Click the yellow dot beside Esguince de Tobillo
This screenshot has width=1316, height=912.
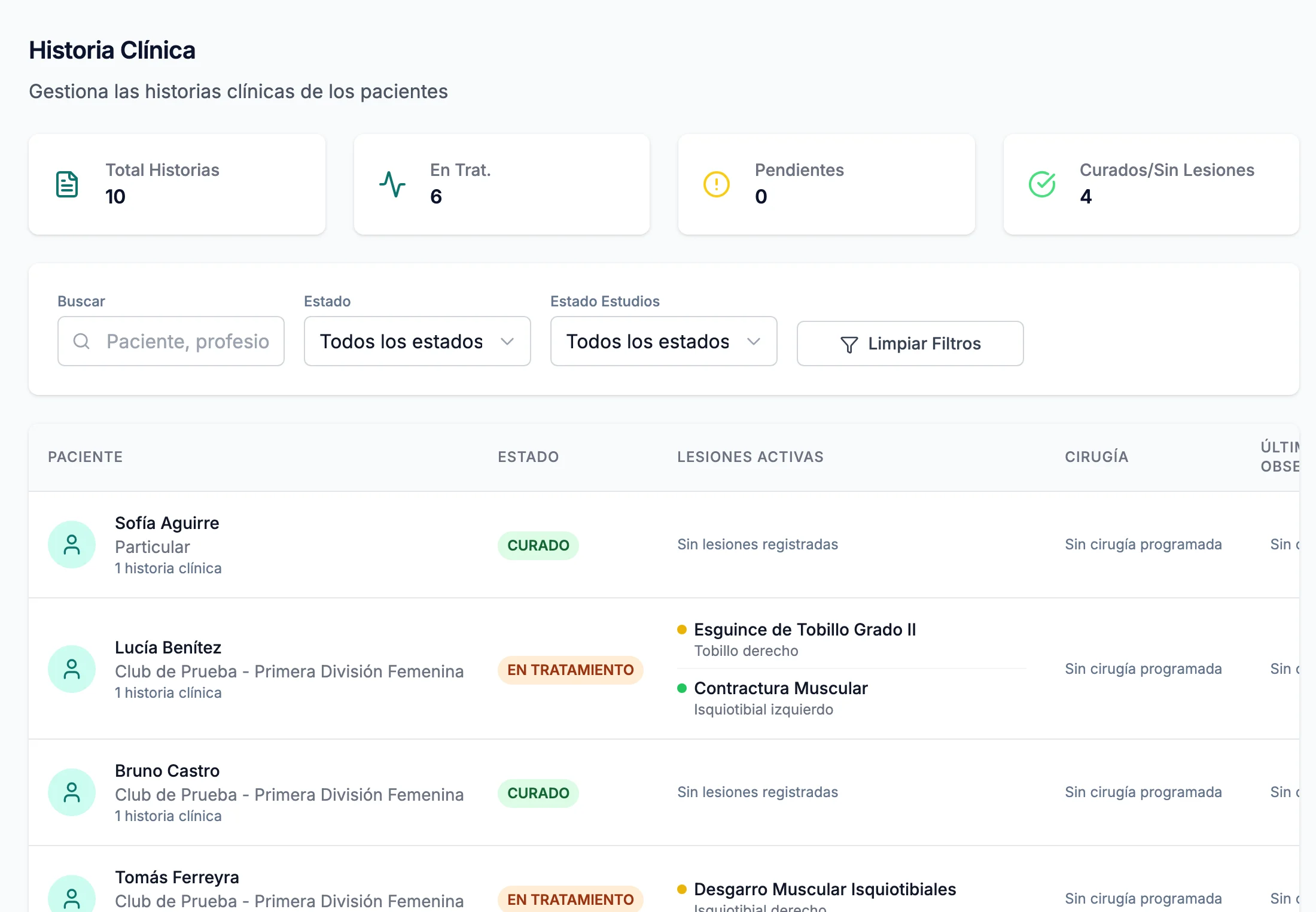682,630
